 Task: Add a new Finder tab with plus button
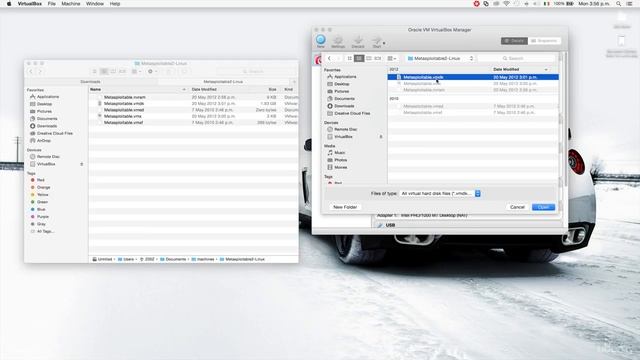point(294,82)
